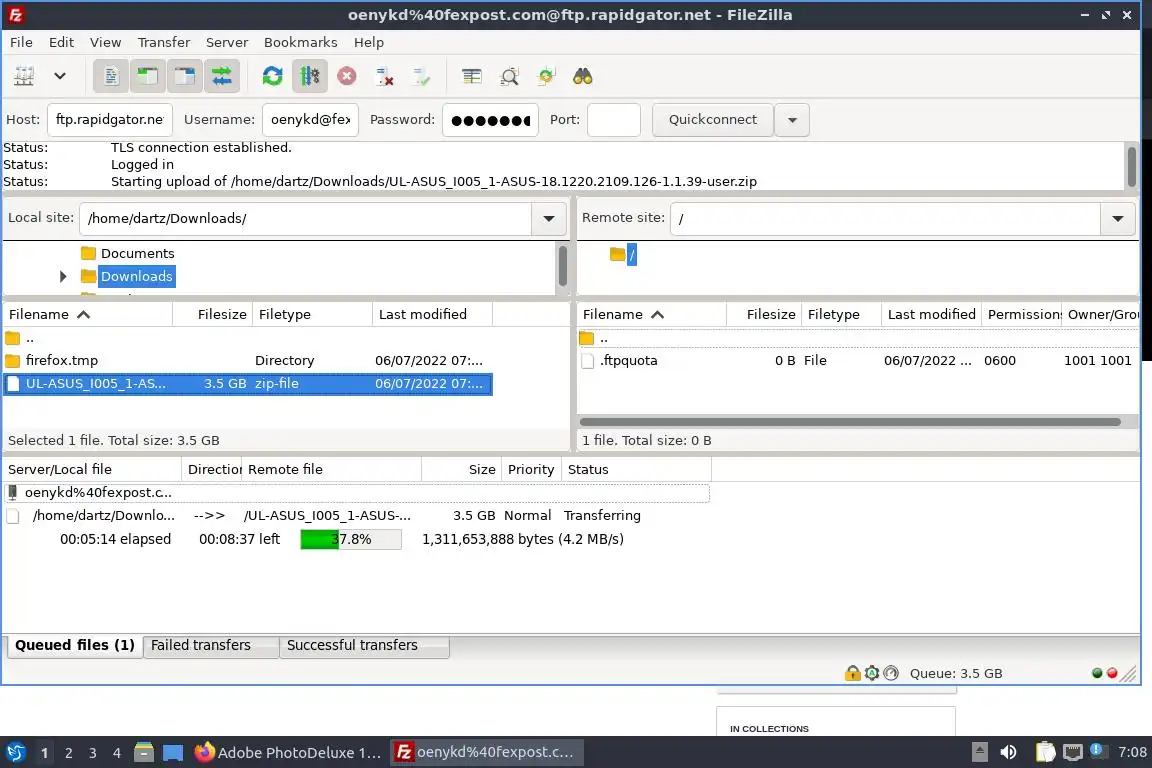Image resolution: width=1152 pixels, height=768 pixels.
Task: Open Quickconnect history dropdown
Action: tap(792, 119)
